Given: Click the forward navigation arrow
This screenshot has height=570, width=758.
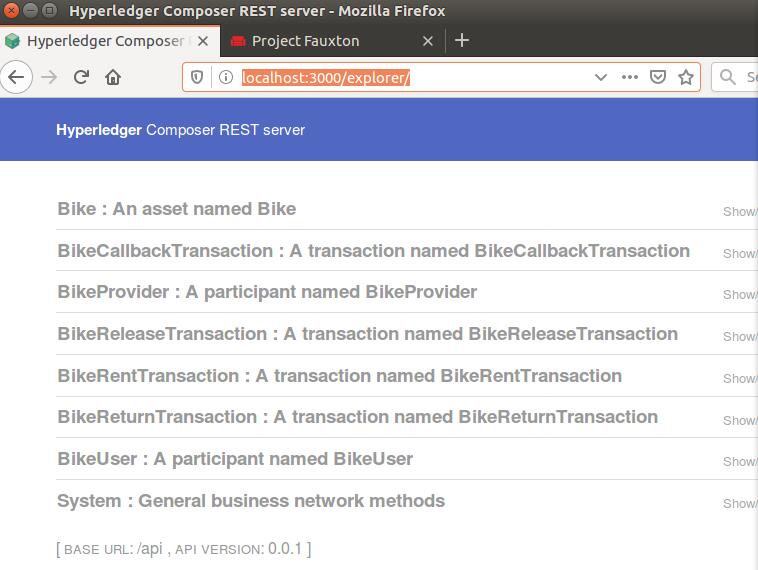Looking at the screenshot, I should [x=49, y=77].
